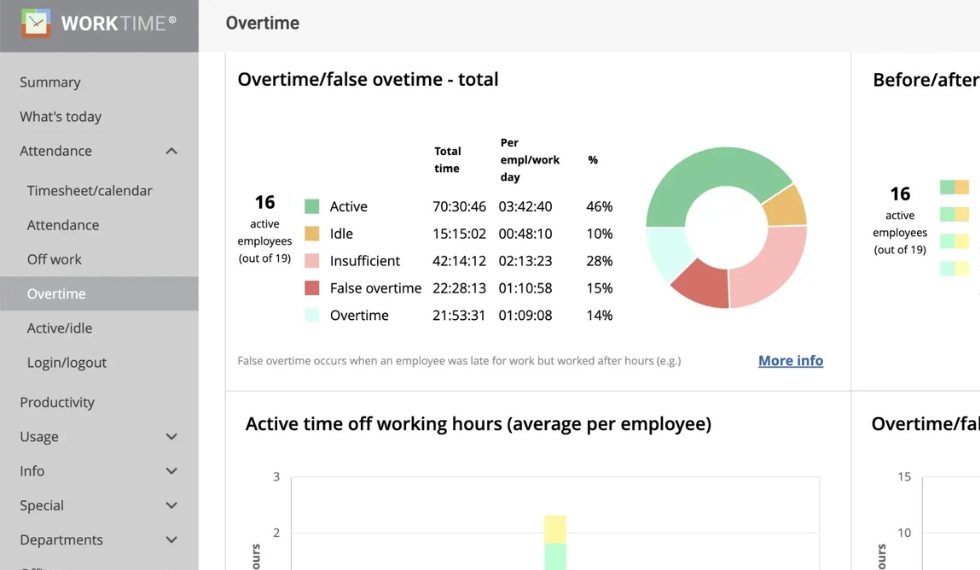Open the Active/idle report
The width and height of the screenshot is (980, 570).
pyautogui.click(x=59, y=328)
